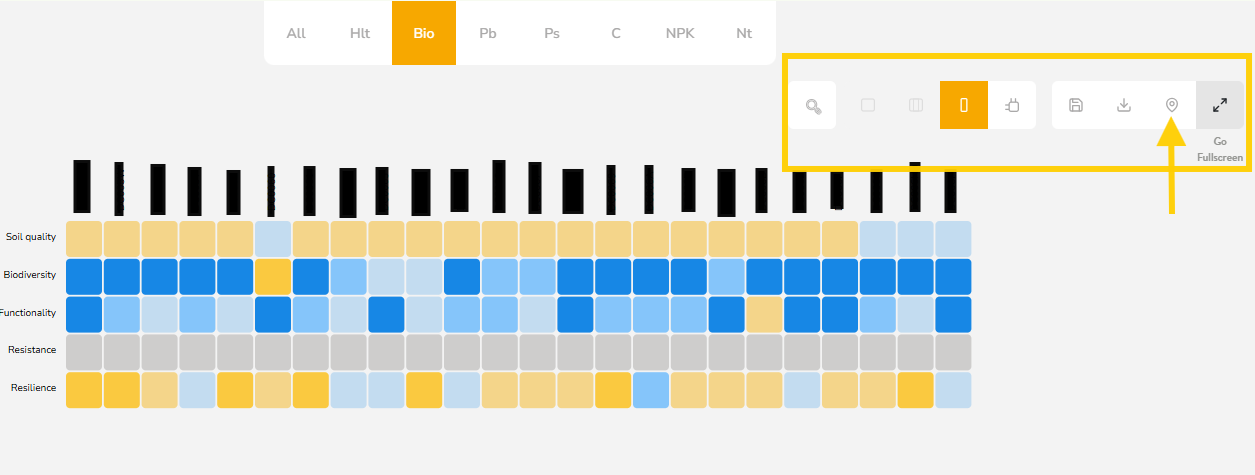
Task: Select the highlighted orange single-column view
Action: [x=964, y=105]
